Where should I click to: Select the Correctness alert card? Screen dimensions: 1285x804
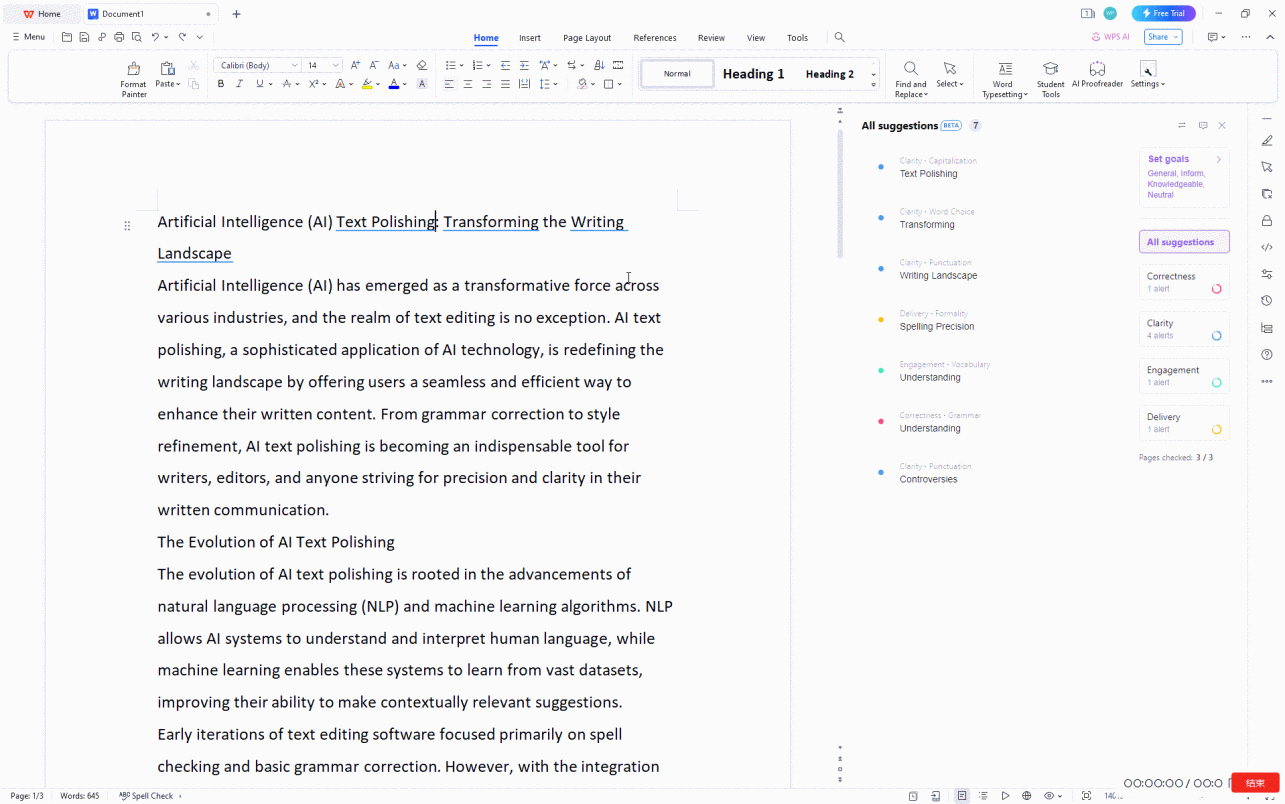[1184, 282]
